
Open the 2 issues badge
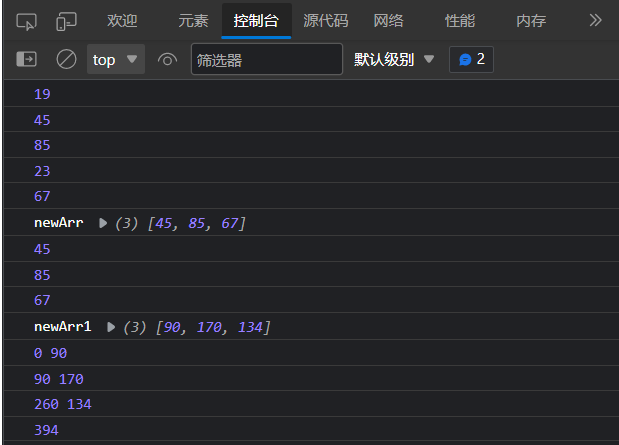[x=471, y=60]
